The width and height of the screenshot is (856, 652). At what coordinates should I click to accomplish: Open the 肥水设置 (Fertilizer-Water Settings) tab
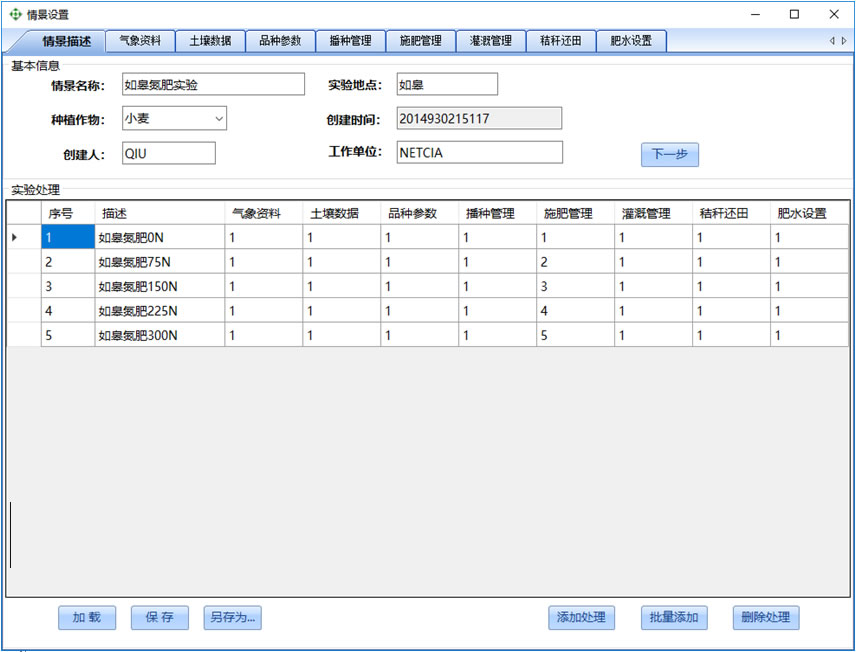pyautogui.click(x=631, y=41)
